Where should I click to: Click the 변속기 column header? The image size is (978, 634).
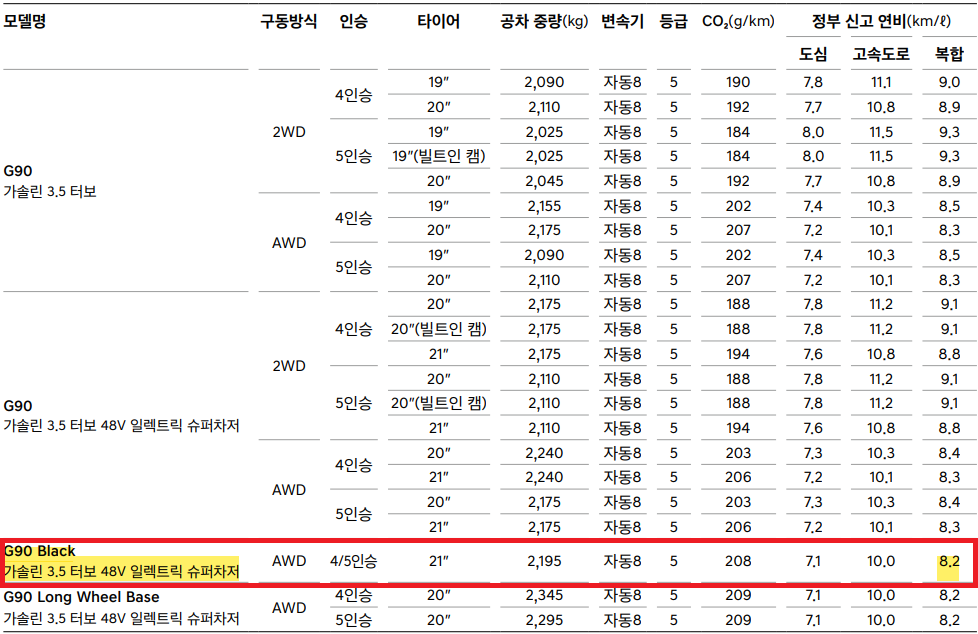point(622,22)
